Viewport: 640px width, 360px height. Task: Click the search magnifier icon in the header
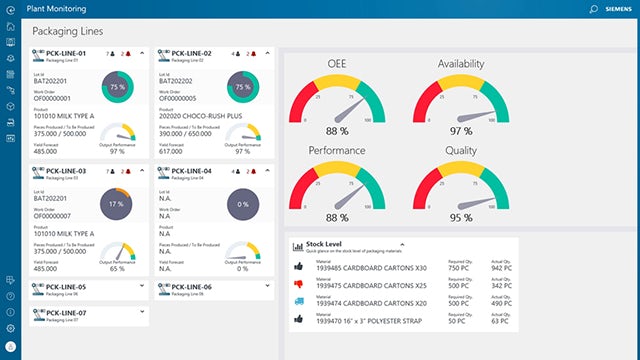[x=593, y=9]
